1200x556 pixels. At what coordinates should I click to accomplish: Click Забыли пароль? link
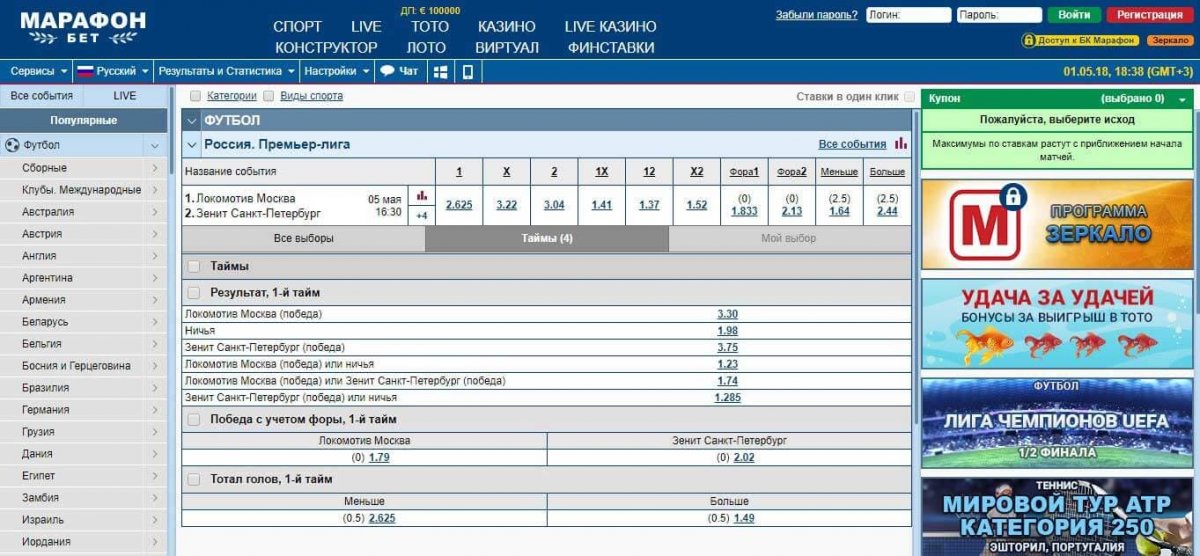pyautogui.click(x=816, y=15)
